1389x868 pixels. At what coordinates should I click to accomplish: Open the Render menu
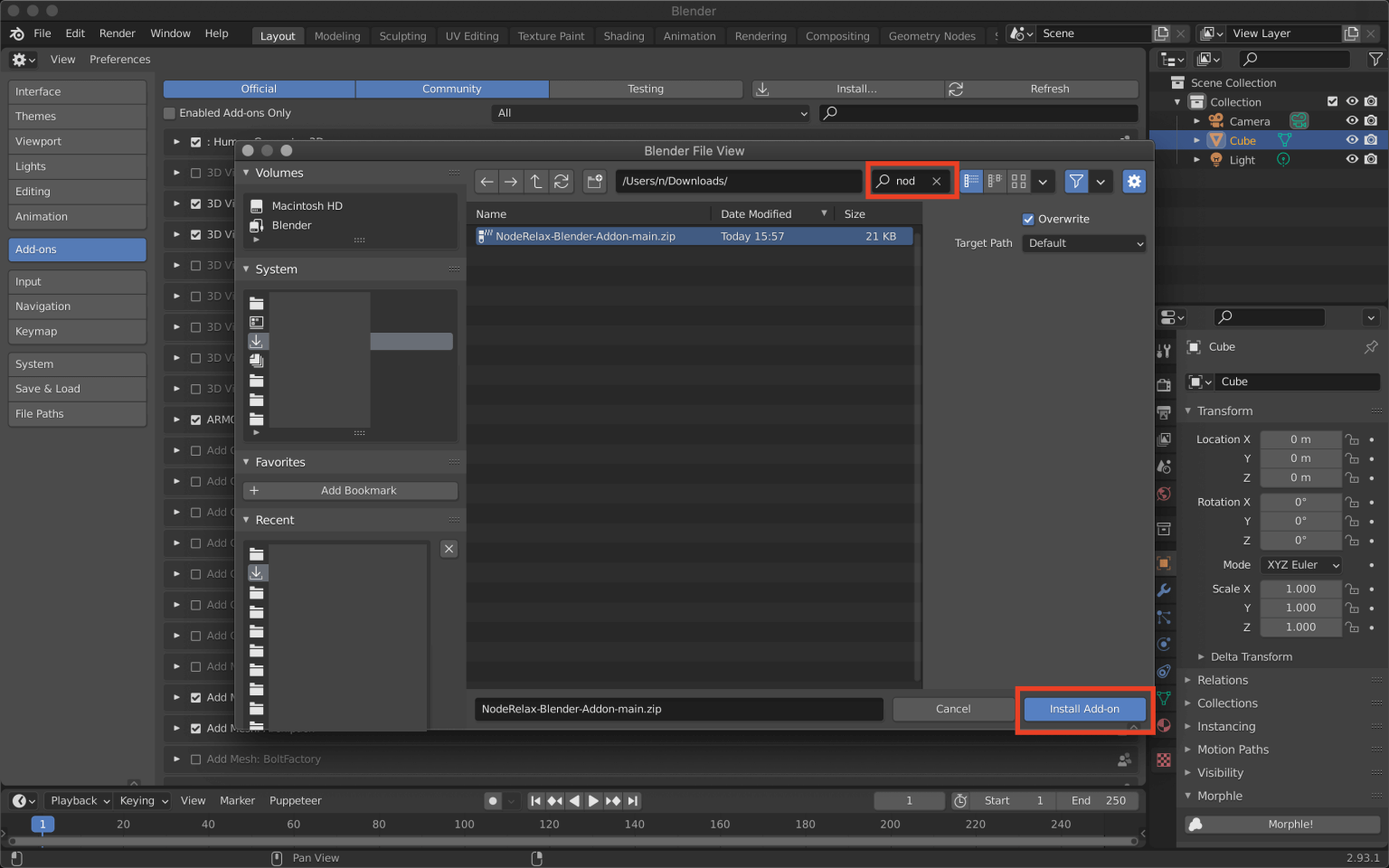pos(117,33)
